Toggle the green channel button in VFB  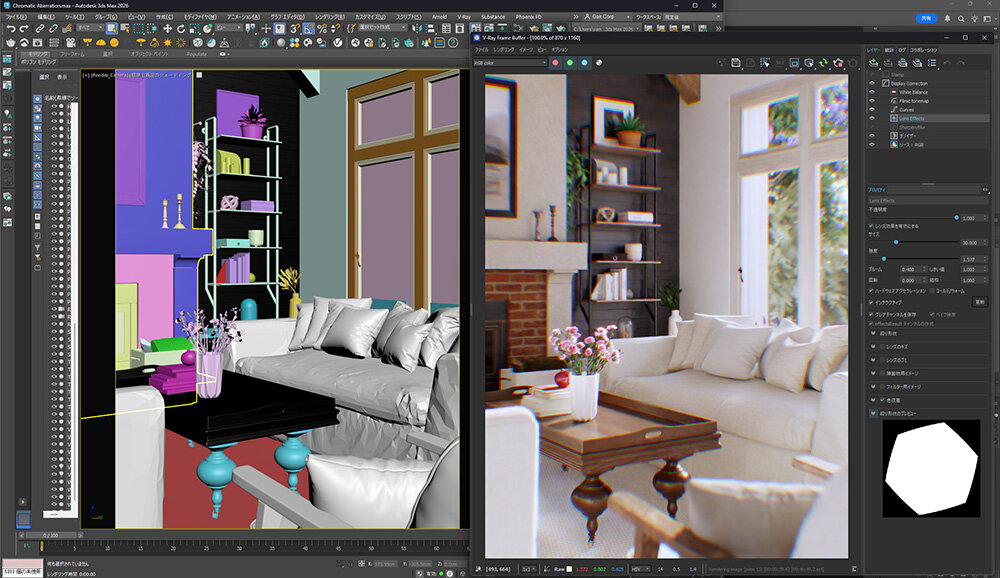[x=569, y=63]
